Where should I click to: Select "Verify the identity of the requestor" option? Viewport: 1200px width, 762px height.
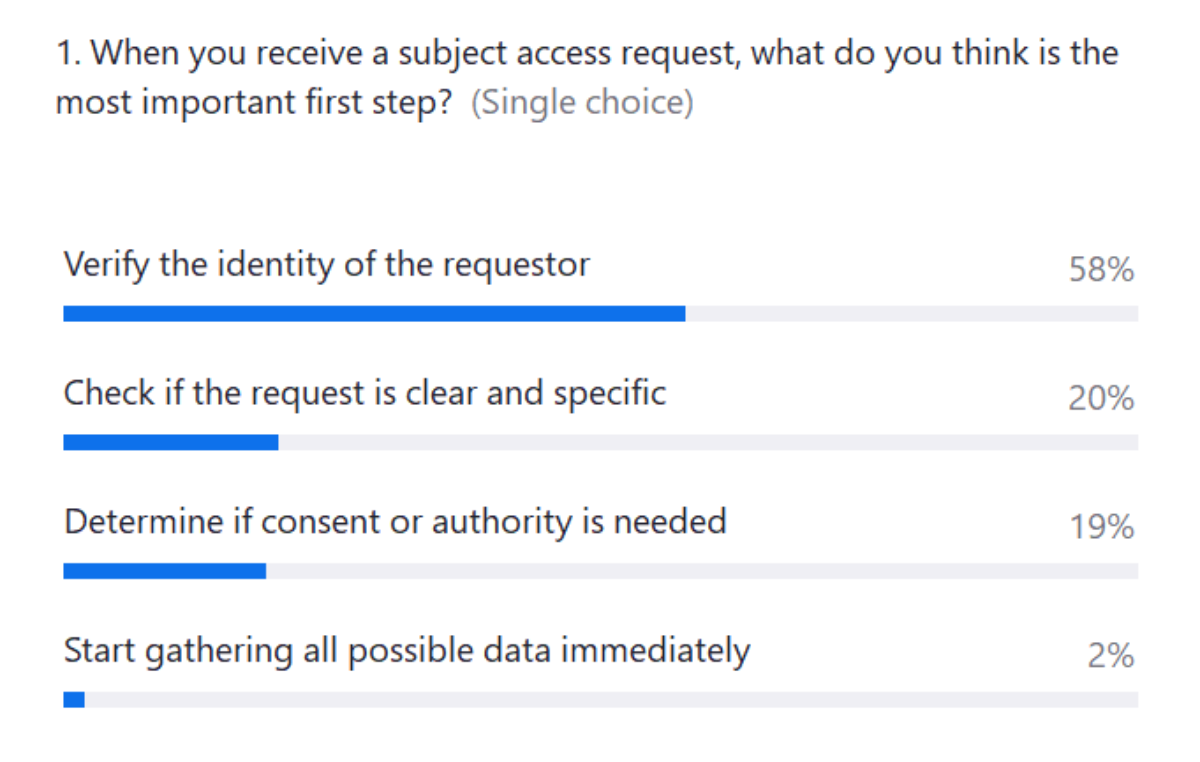tap(327, 265)
